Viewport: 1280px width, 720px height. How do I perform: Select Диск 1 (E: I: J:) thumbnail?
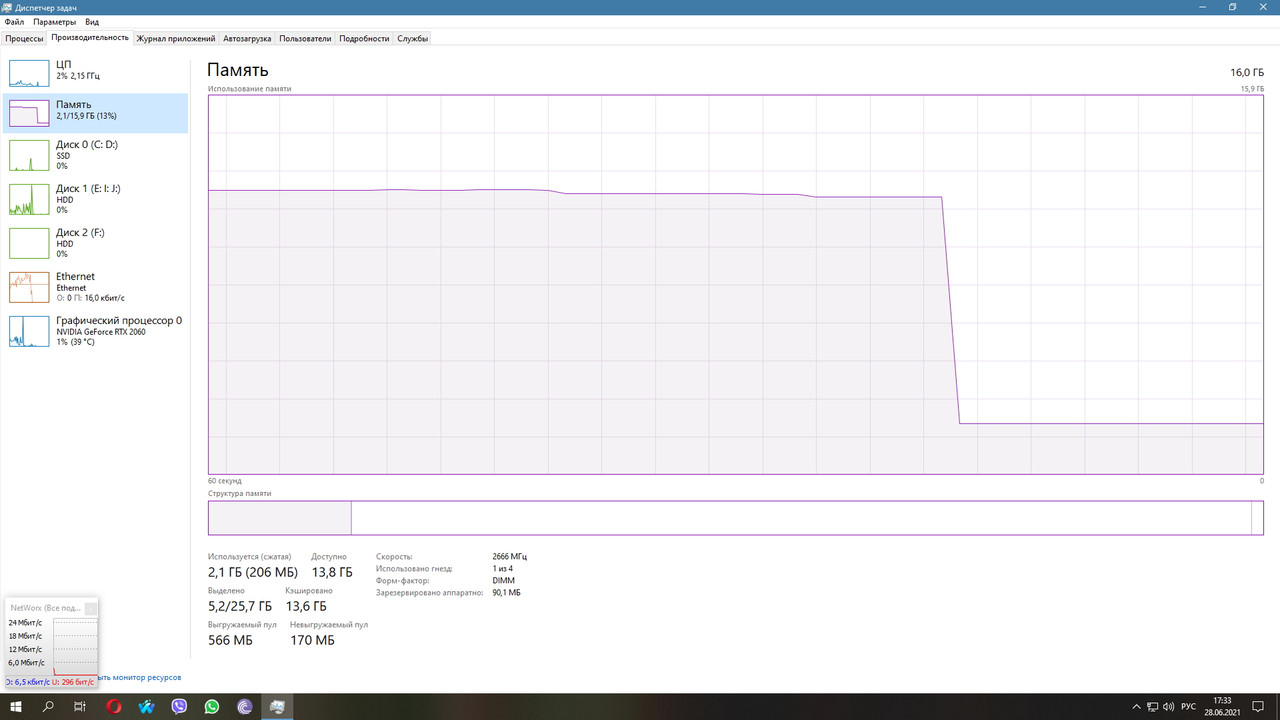click(29, 200)
